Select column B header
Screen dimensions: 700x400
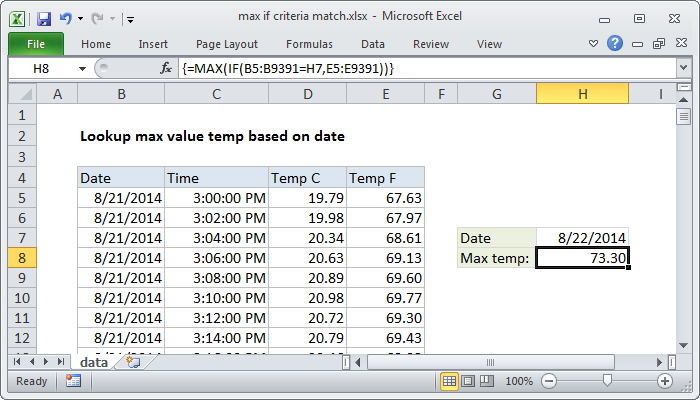tap(121, 94)
